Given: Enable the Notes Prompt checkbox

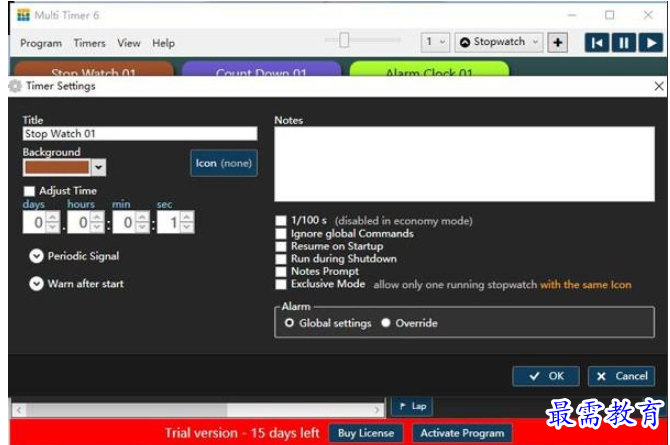Looking at the screenshot, I should [x=281, y=271].
